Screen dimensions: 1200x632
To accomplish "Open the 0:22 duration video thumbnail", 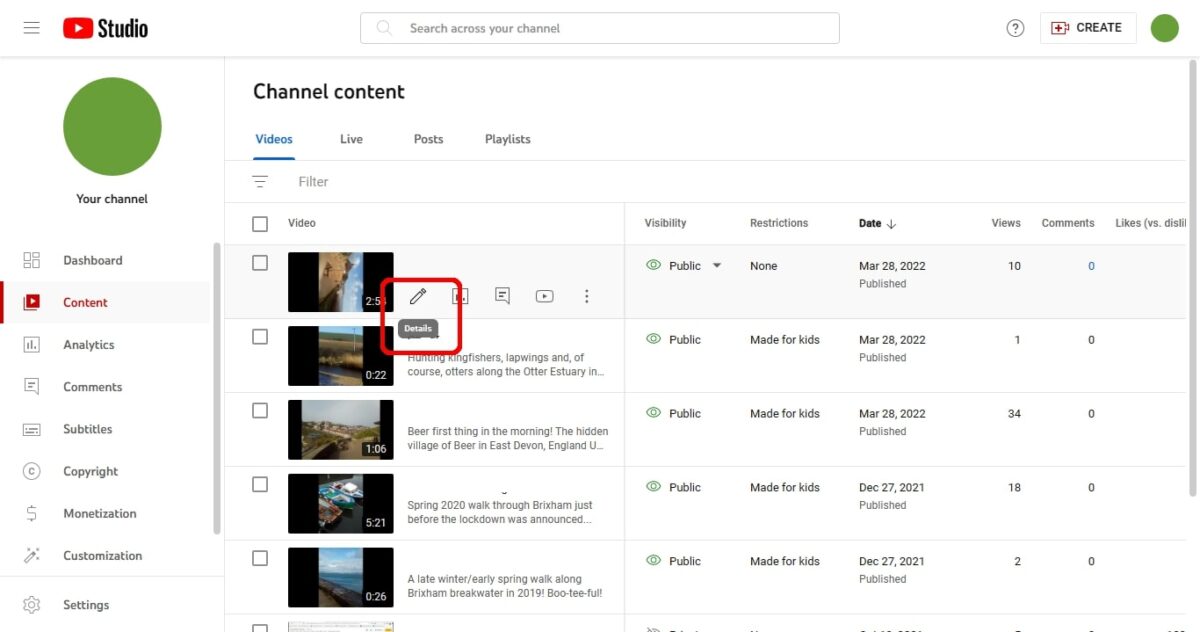I will point(341,356).
